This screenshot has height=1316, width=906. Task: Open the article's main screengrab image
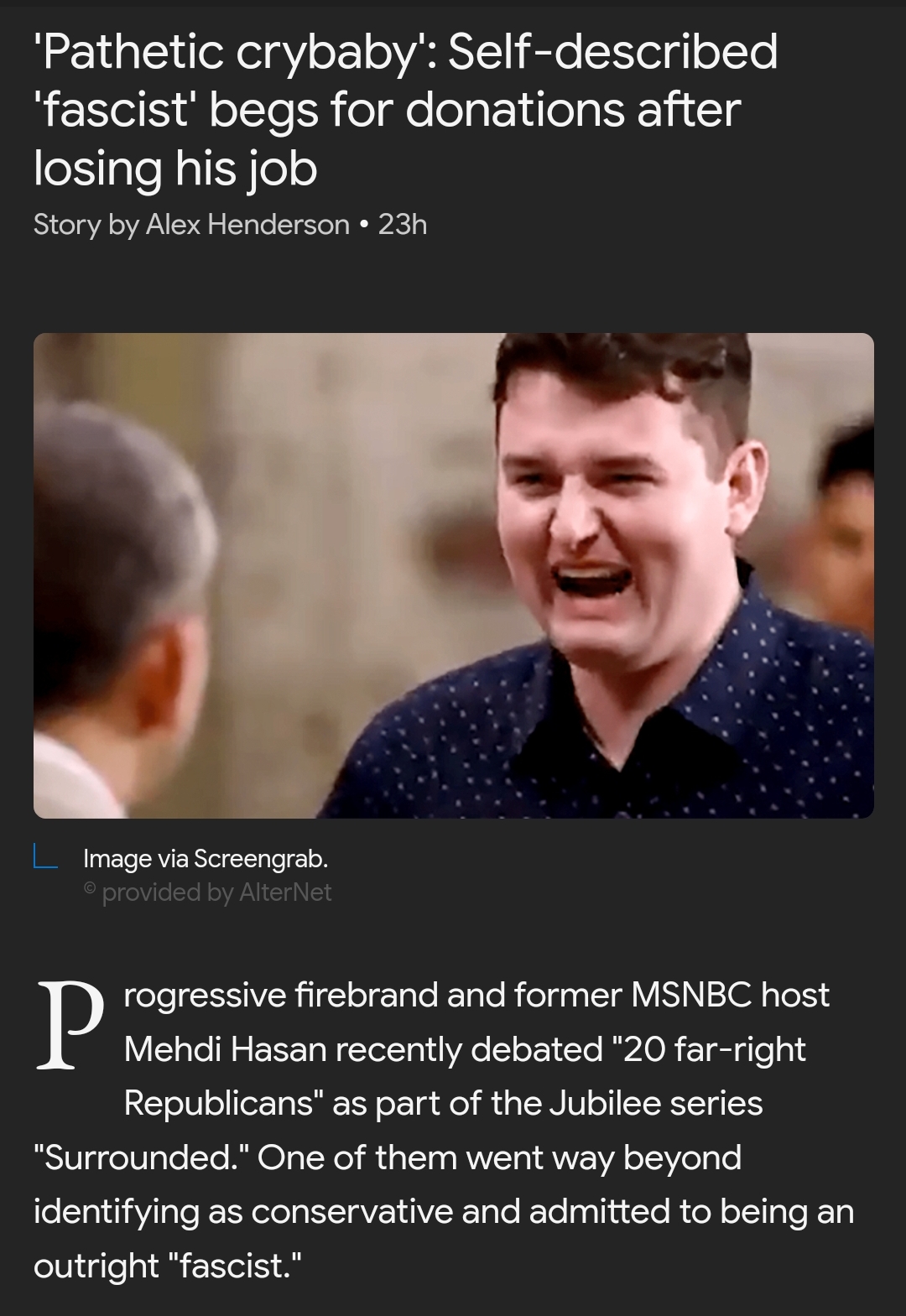454,575
